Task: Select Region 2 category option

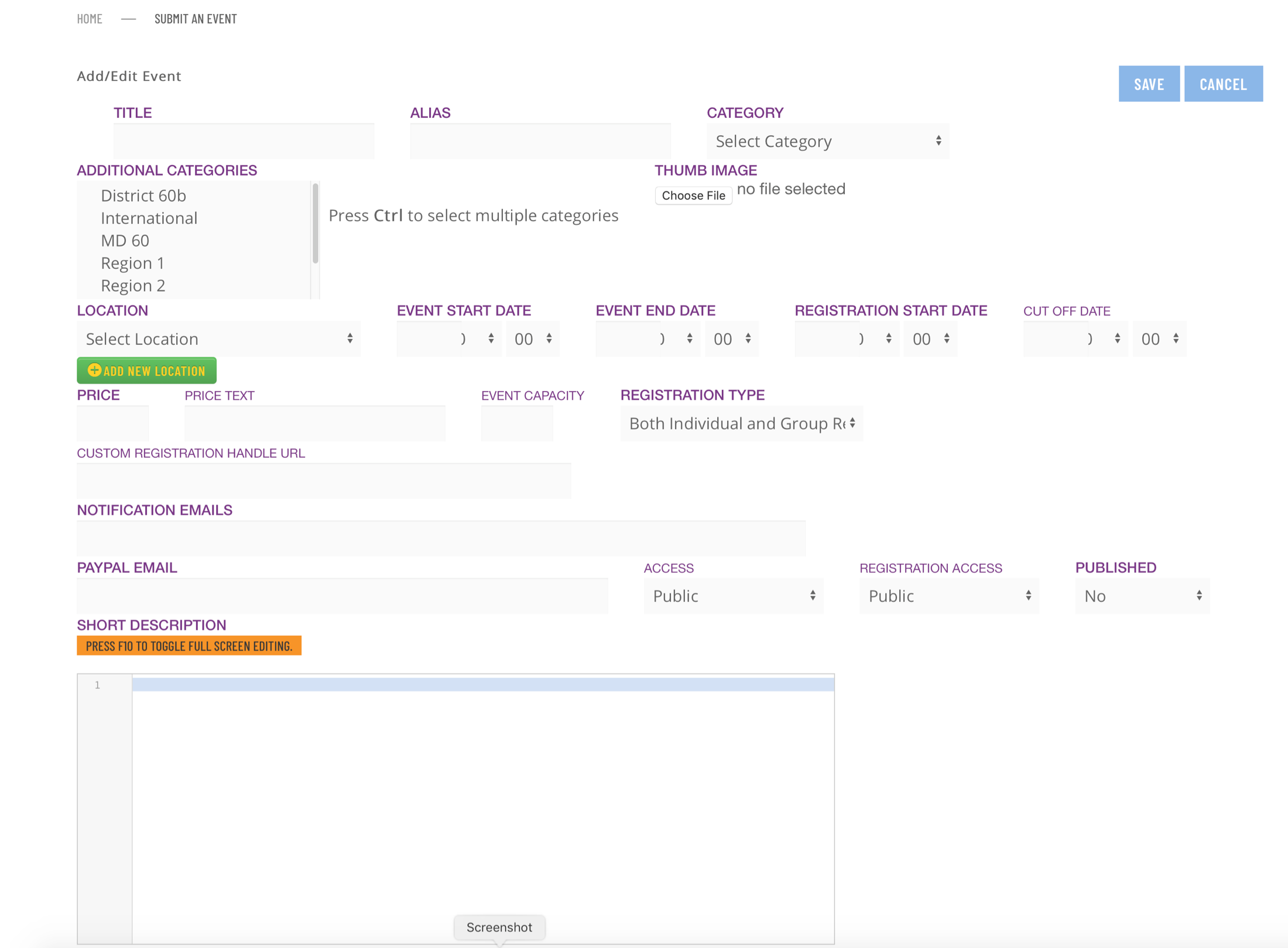Action: 133,285
